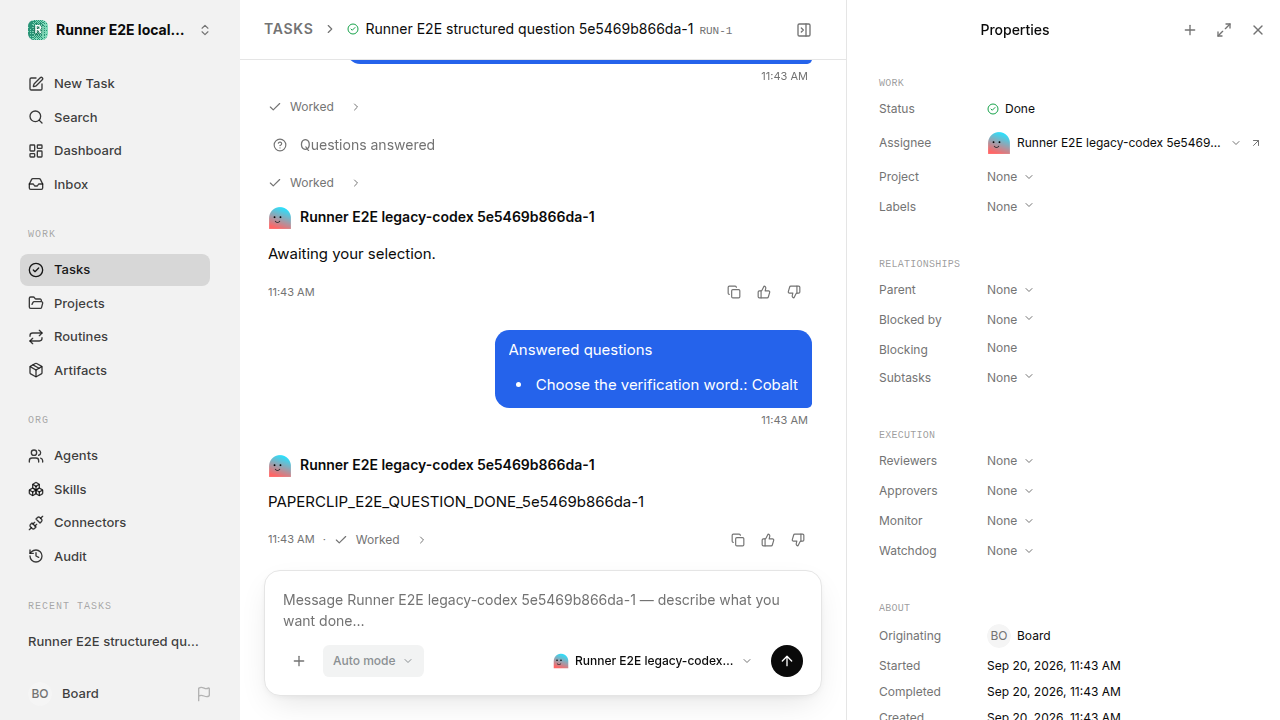Open assignee in new view arrow
This screenshot has height=720, width=1280.
click(x=1256, y=143)
